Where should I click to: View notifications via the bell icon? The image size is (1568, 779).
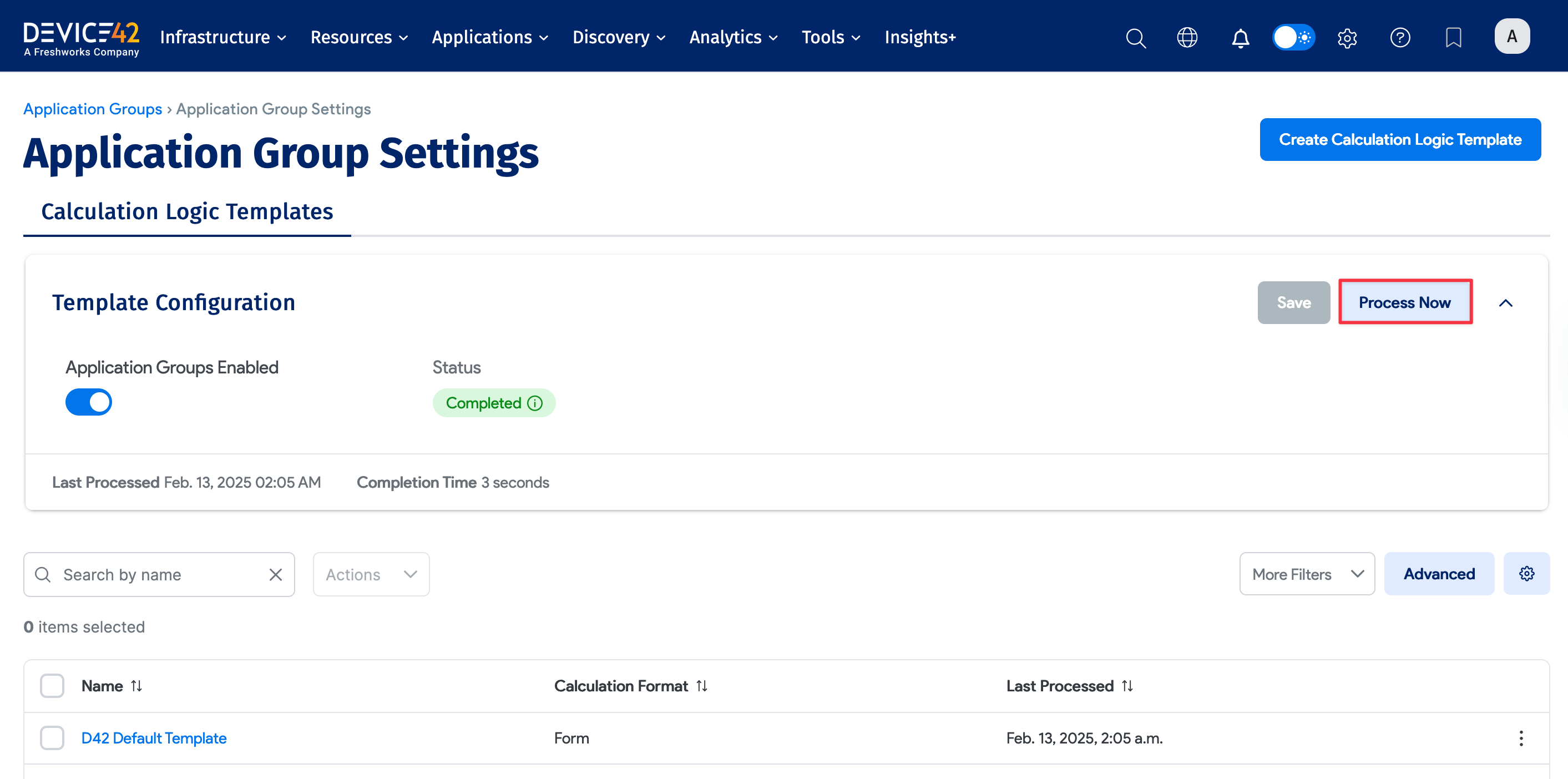[x=1241, y=38]
